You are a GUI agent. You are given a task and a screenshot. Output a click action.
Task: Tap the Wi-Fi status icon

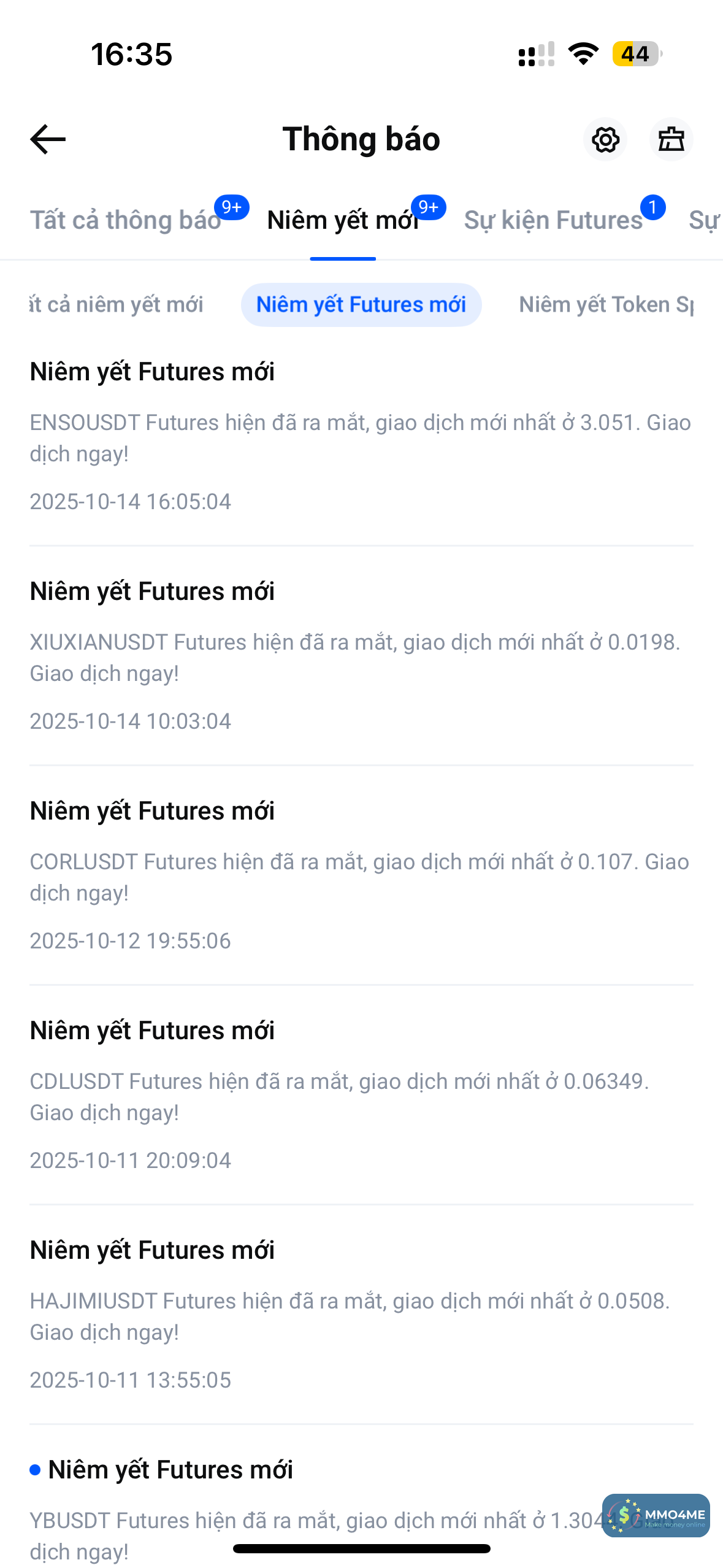pos(583,54)
